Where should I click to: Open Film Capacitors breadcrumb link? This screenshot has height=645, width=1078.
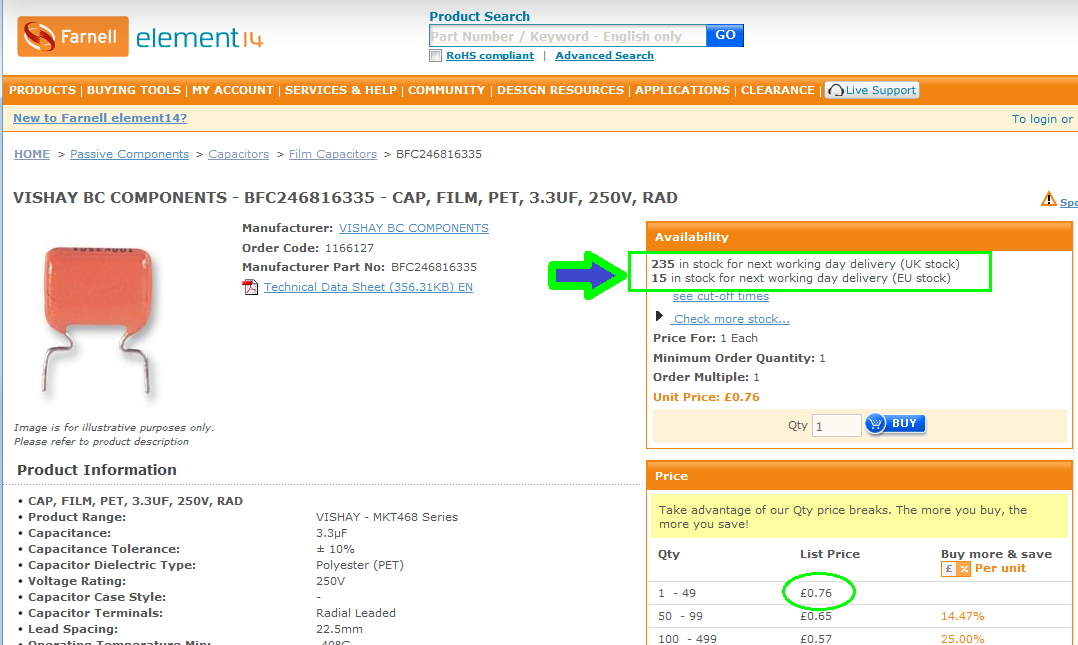pos(333,154)
